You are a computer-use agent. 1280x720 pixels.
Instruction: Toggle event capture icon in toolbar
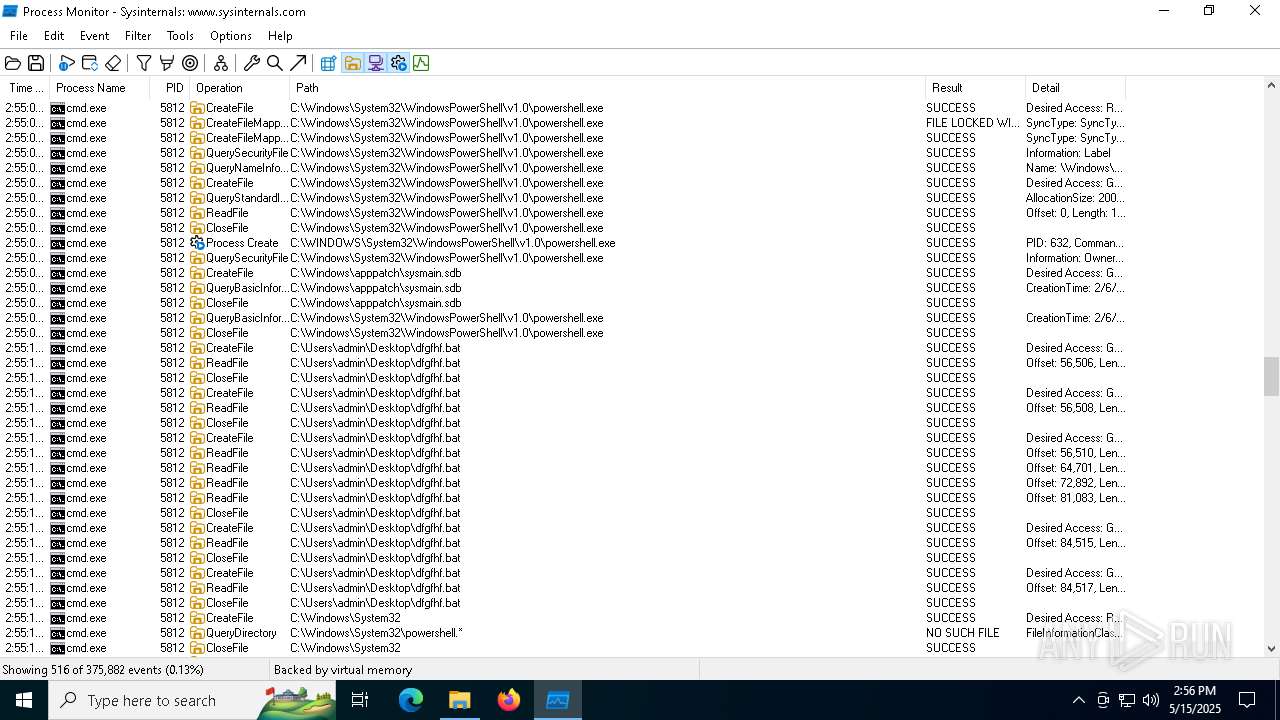click(67, 63)
